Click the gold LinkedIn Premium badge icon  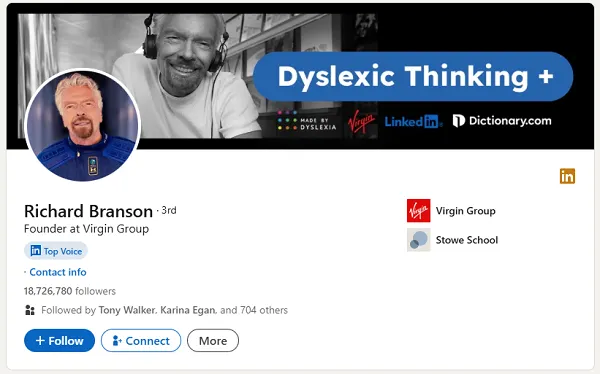coord(567,176)
